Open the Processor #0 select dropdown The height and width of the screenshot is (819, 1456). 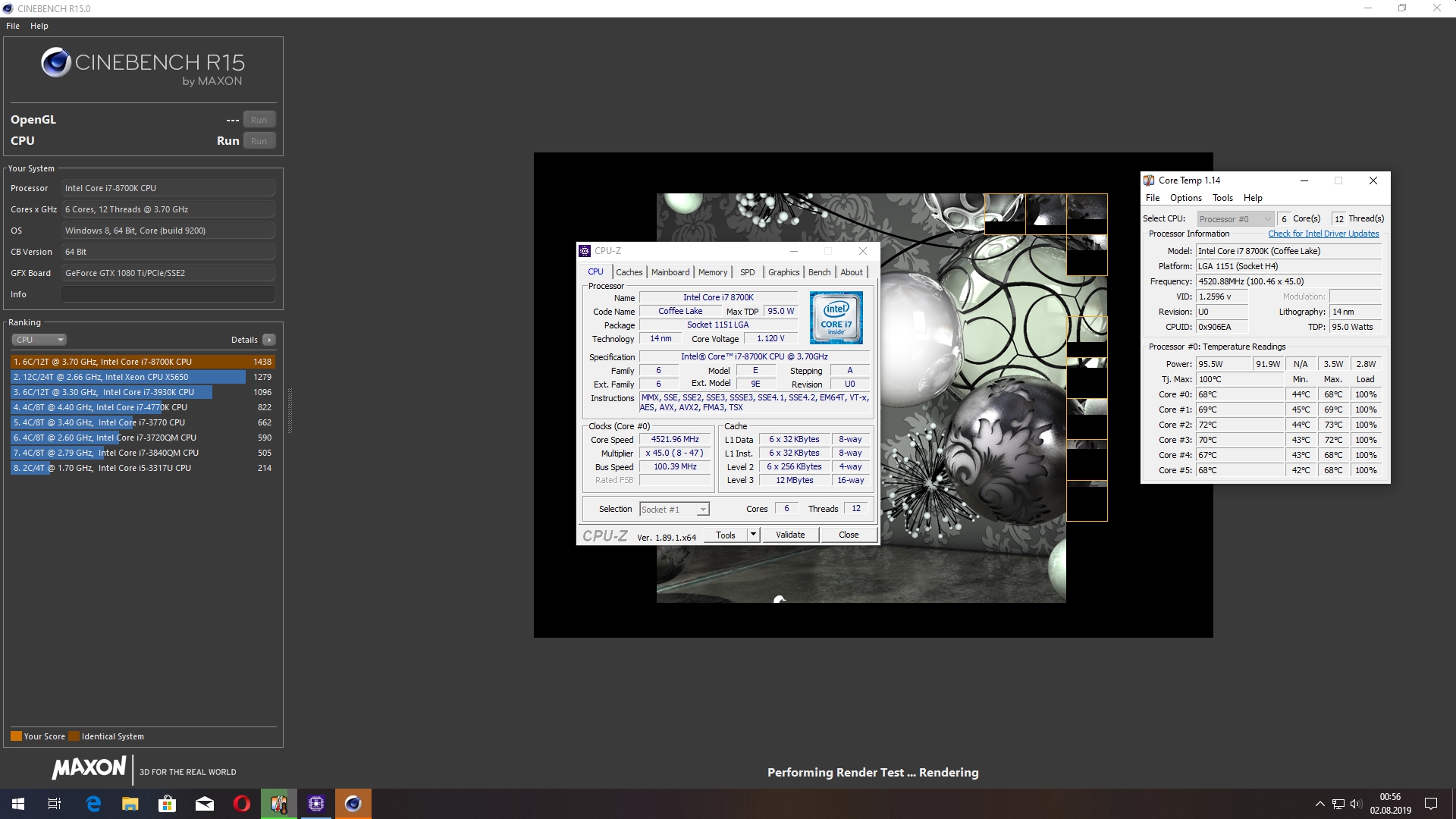click(x=1235, y=219)
